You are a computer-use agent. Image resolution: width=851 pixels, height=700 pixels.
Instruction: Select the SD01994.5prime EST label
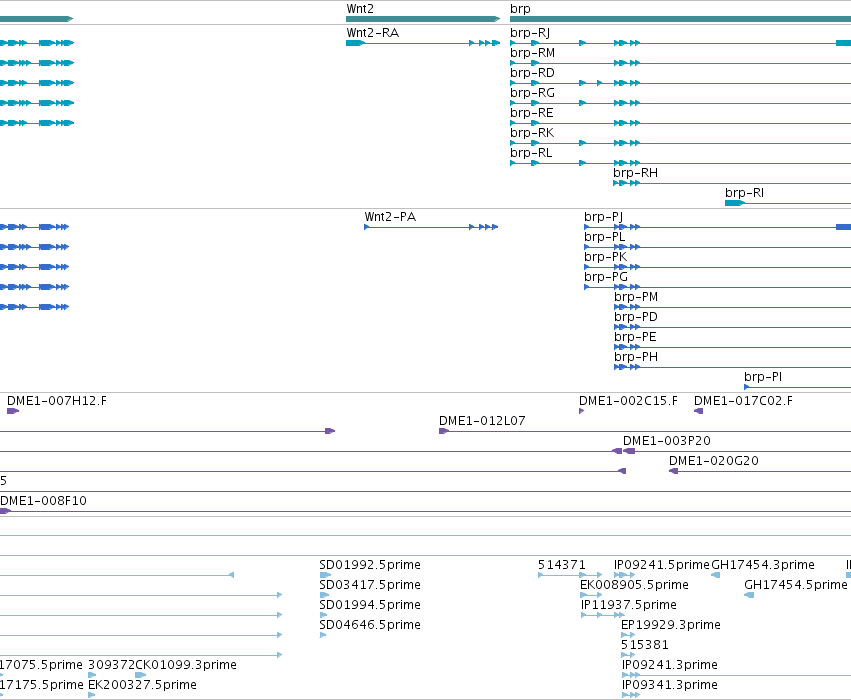click(x=370, y=605)
